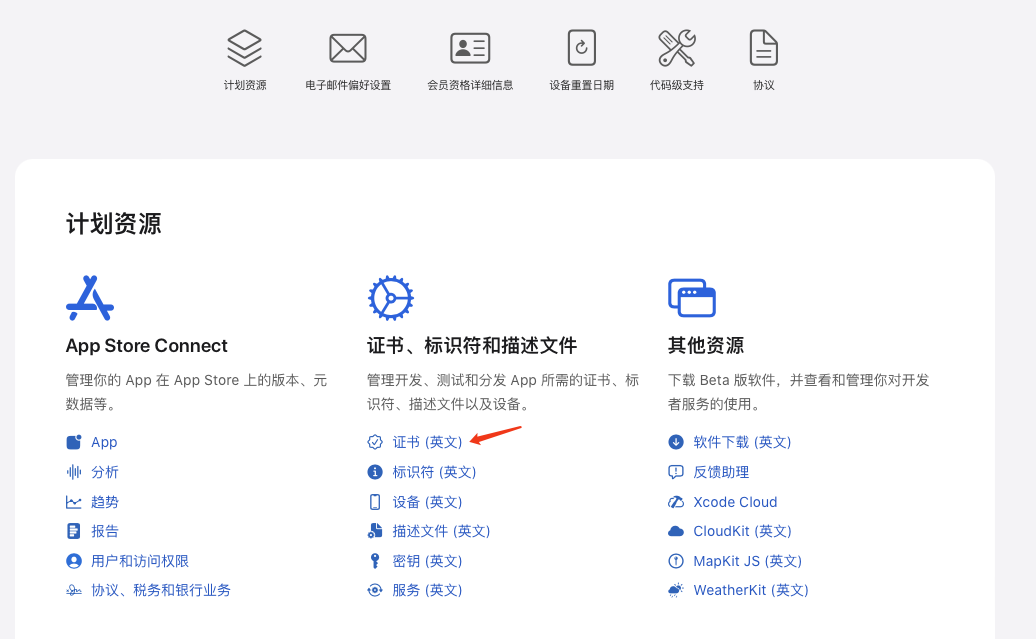Click the 分析 waveform icon
Viewport: 1036px width, 639px height.
[x=73, y=472]
